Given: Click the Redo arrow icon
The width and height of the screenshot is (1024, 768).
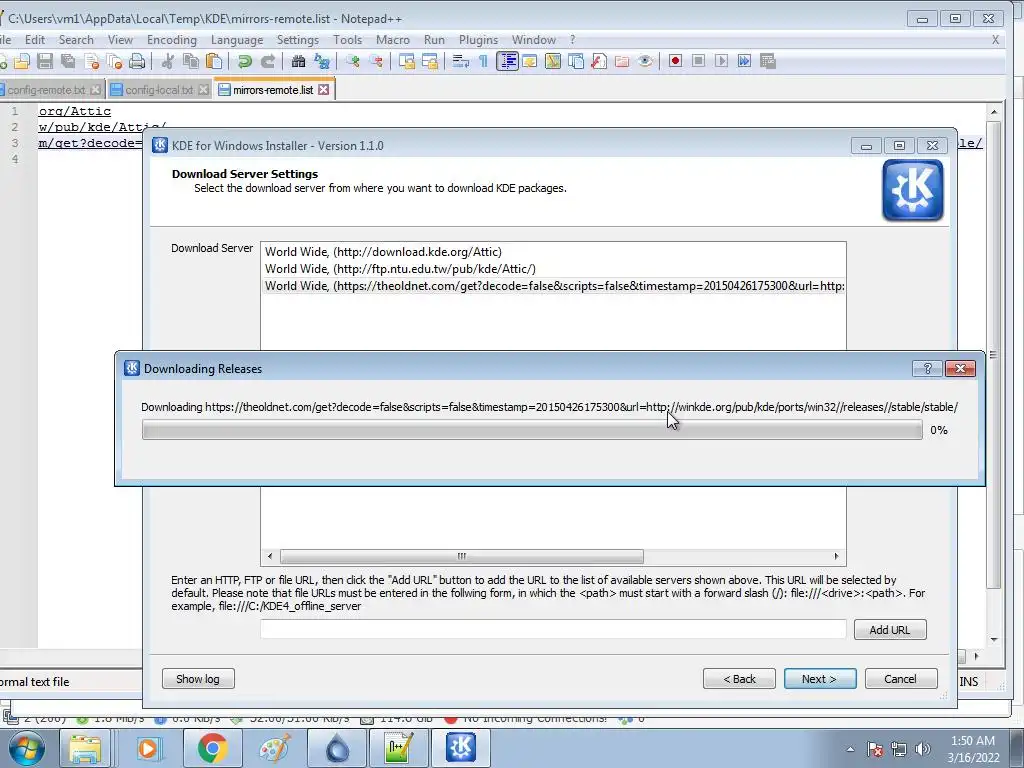Looking at the screenshot, I should click(x=268, y=61).
